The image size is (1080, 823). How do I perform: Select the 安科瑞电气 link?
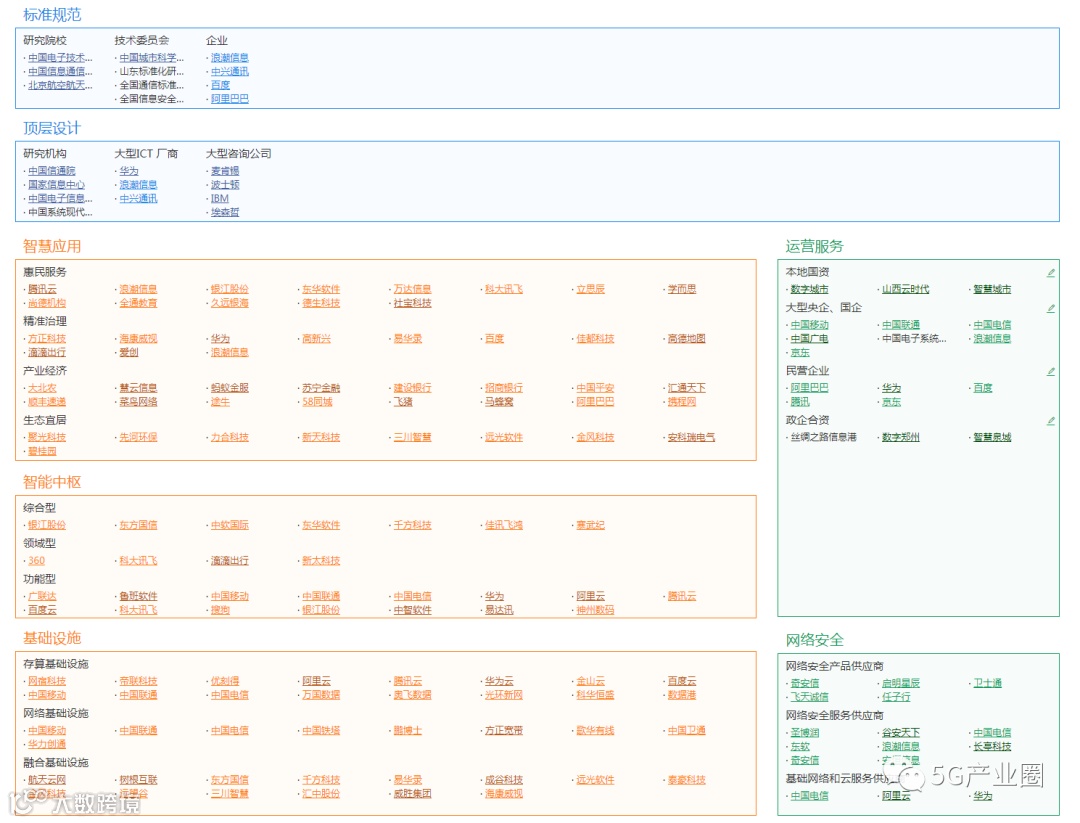point(692,437)
